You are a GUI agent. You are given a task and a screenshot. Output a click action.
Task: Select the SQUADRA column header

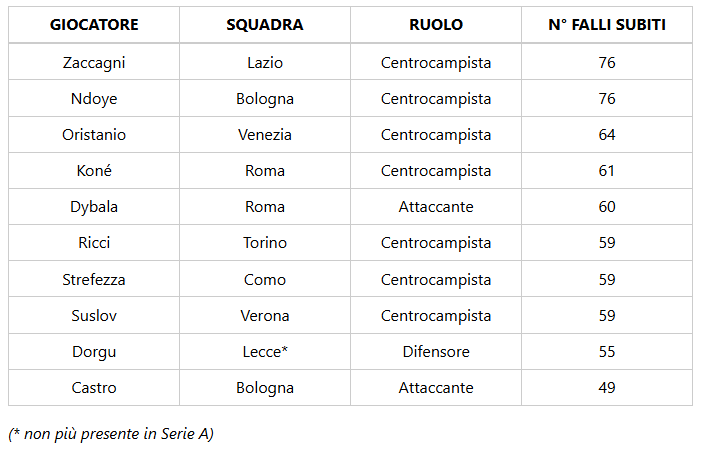pos(265,25)
